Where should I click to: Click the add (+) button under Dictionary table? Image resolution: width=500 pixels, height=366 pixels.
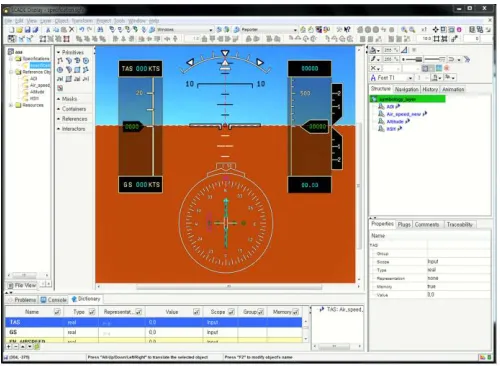tap(9, 347)
